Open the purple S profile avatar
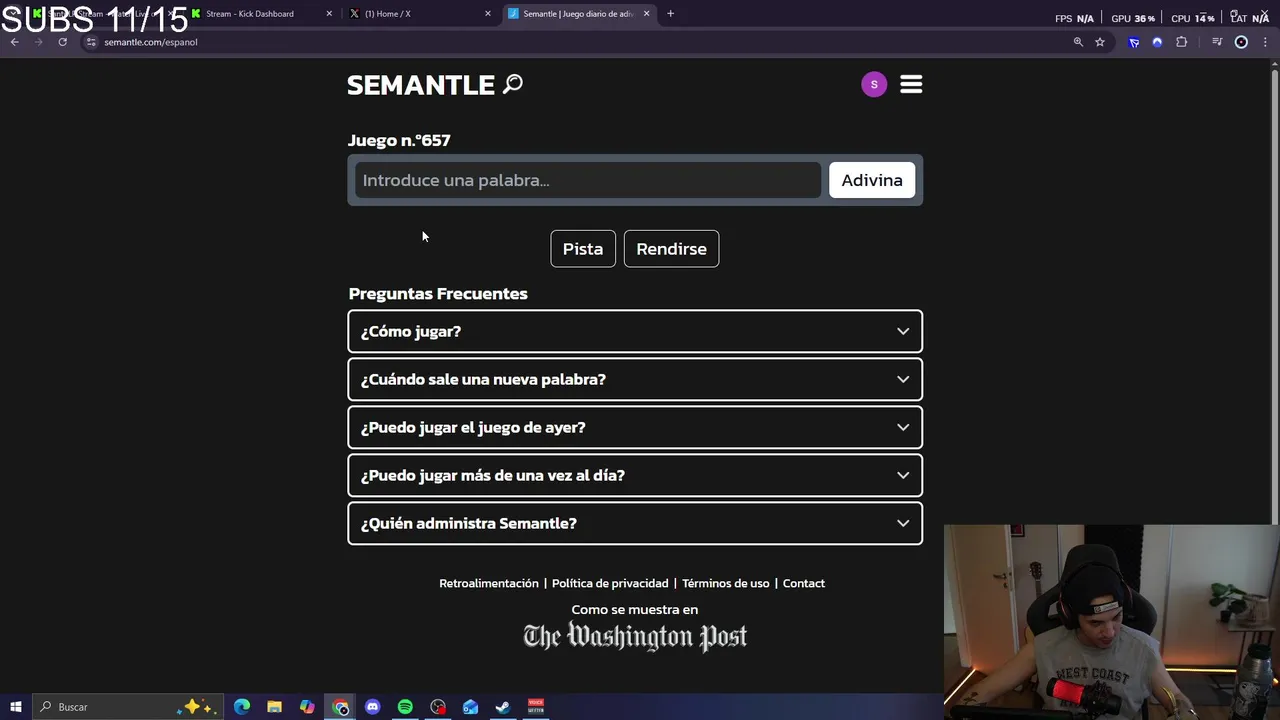This screenshot has width=1280, height=720. click(x=874, y=85)
